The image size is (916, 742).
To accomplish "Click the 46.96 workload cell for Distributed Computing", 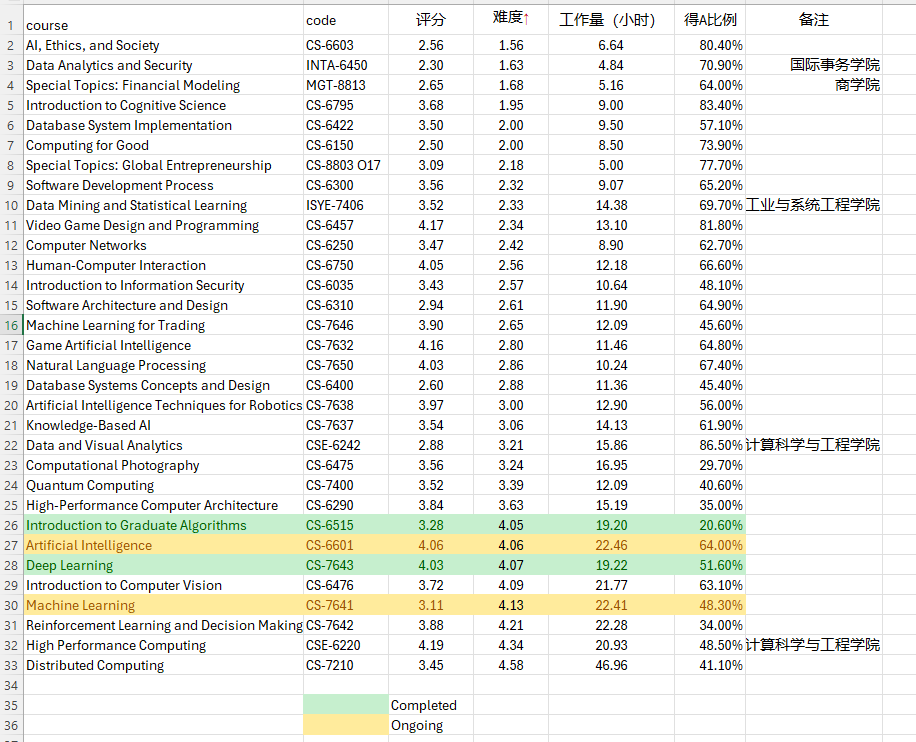I will [x=610, y=665].
